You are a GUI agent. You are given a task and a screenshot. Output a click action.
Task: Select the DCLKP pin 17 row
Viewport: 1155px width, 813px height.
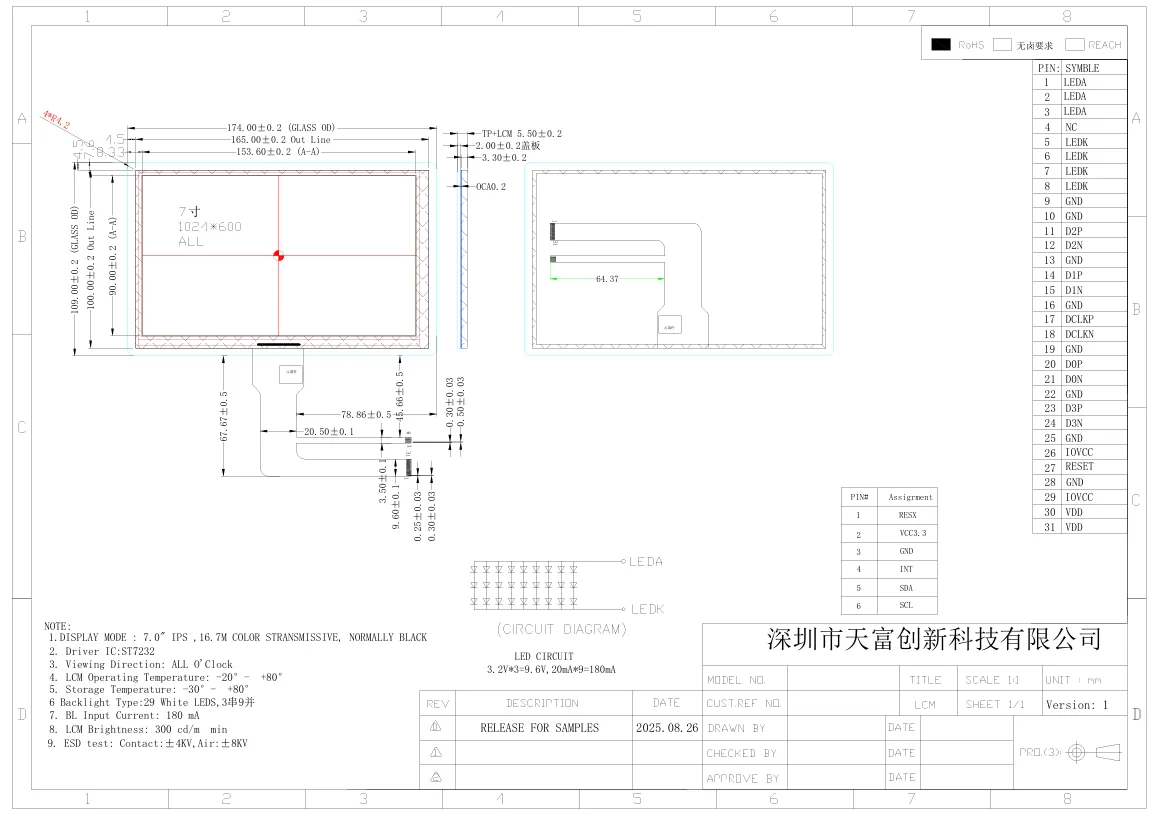click(x=1079, y=319)
